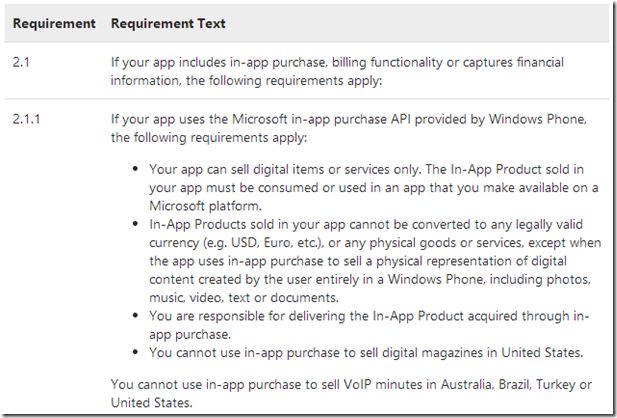
Task: Select requirement number 2.1.1 cell
Action: tap(26, 119)
